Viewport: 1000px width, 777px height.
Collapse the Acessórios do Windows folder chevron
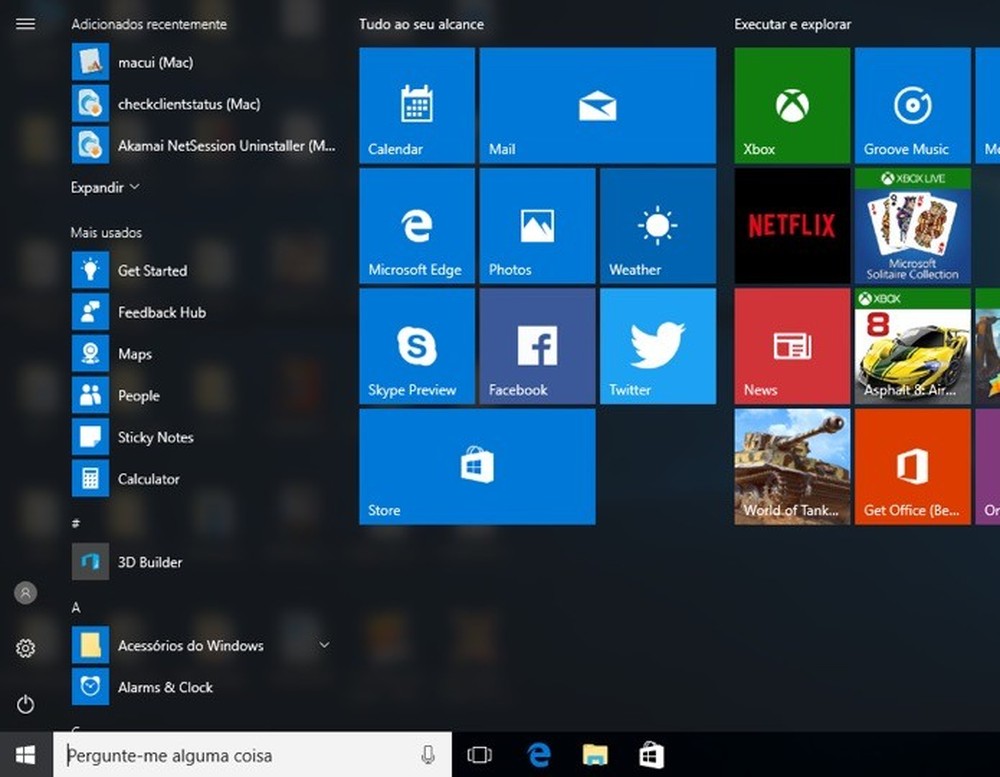coord(322,645)
